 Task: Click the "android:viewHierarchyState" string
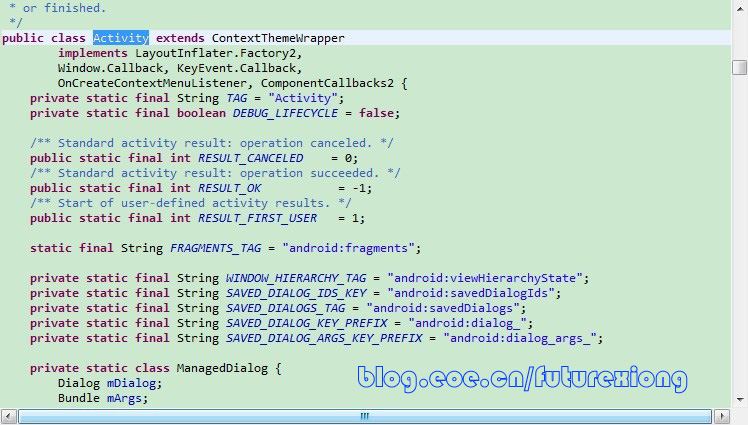click(485, 278)
